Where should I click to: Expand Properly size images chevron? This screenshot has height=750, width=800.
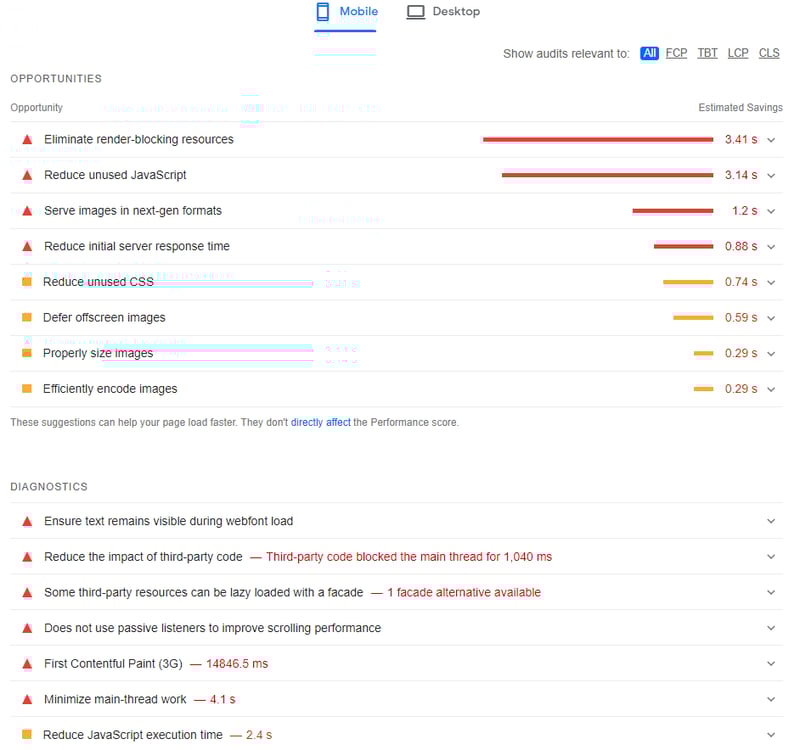click(x=771, y=354)
